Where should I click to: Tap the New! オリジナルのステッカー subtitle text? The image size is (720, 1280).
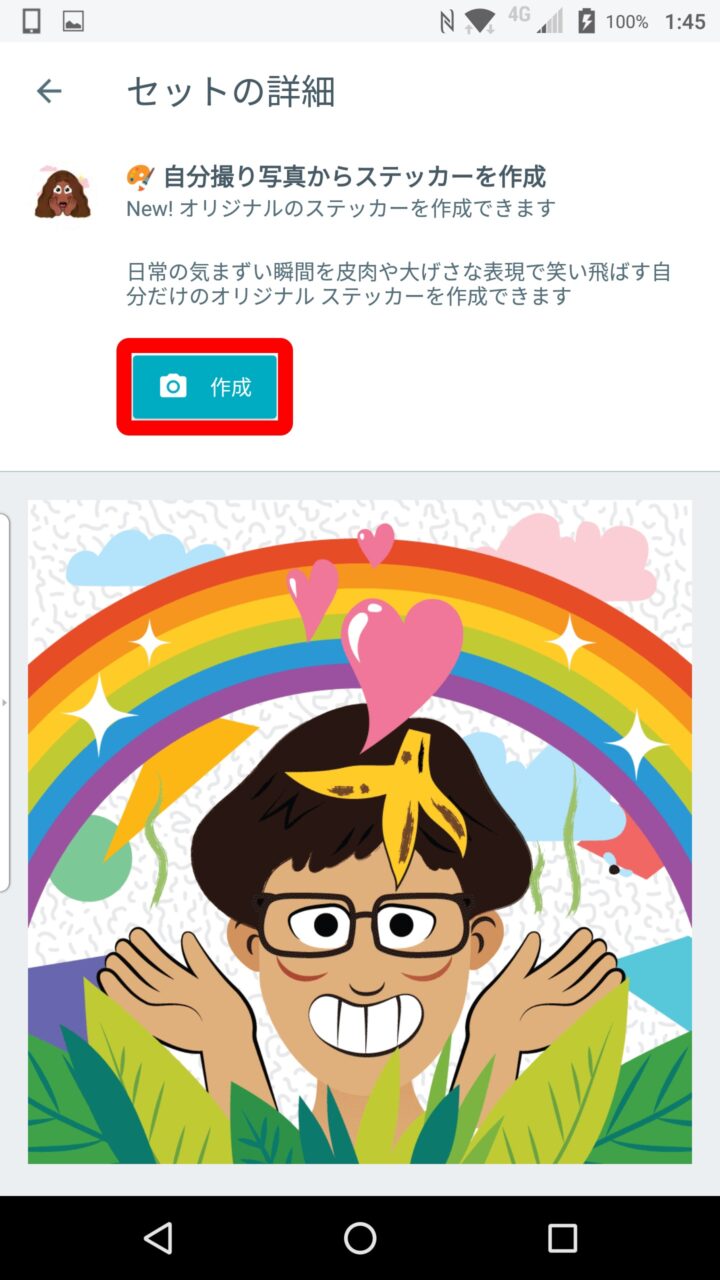point(340,208)
